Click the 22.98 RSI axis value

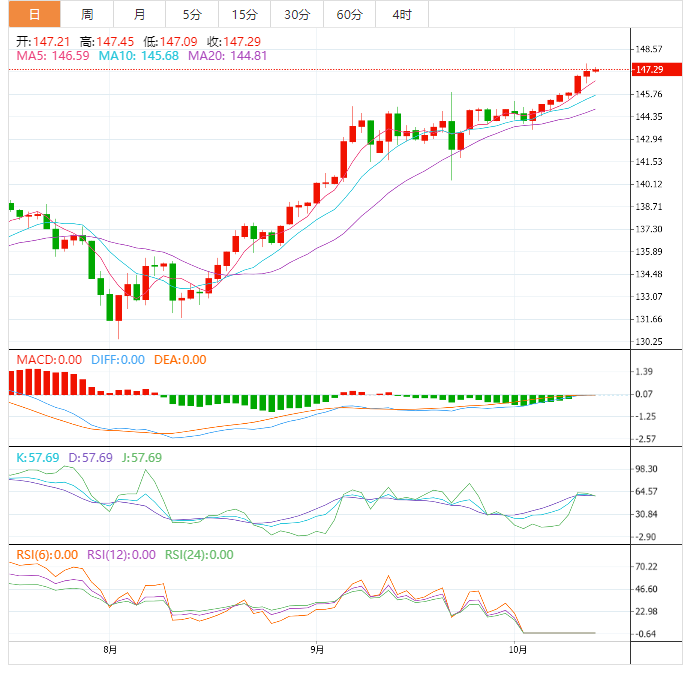click(646, 612)
